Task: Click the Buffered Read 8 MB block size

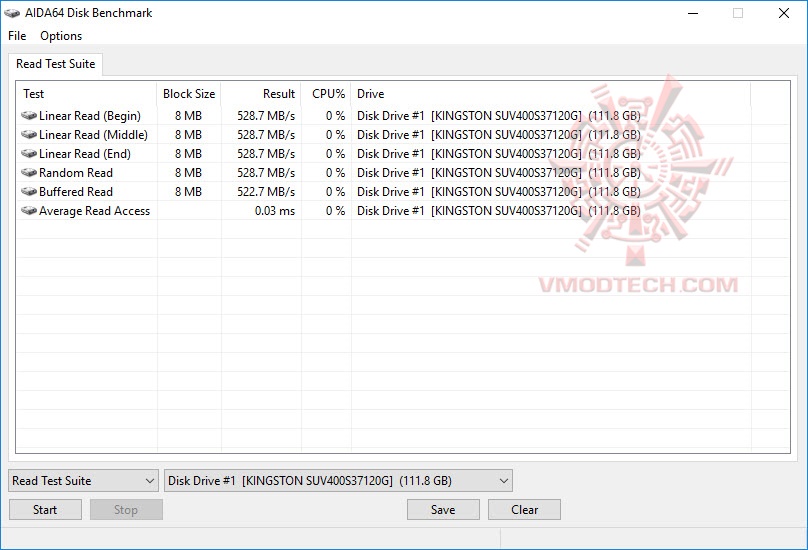Action: pyautogui.click(x=188, y=192)
